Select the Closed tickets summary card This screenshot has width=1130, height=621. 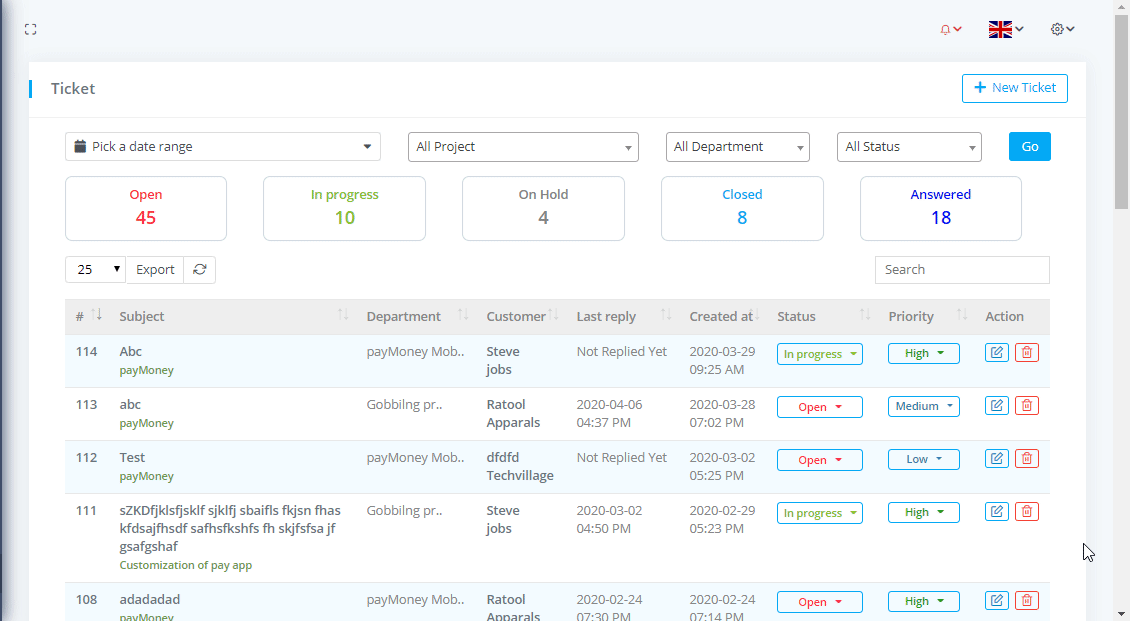coord(742,208)
